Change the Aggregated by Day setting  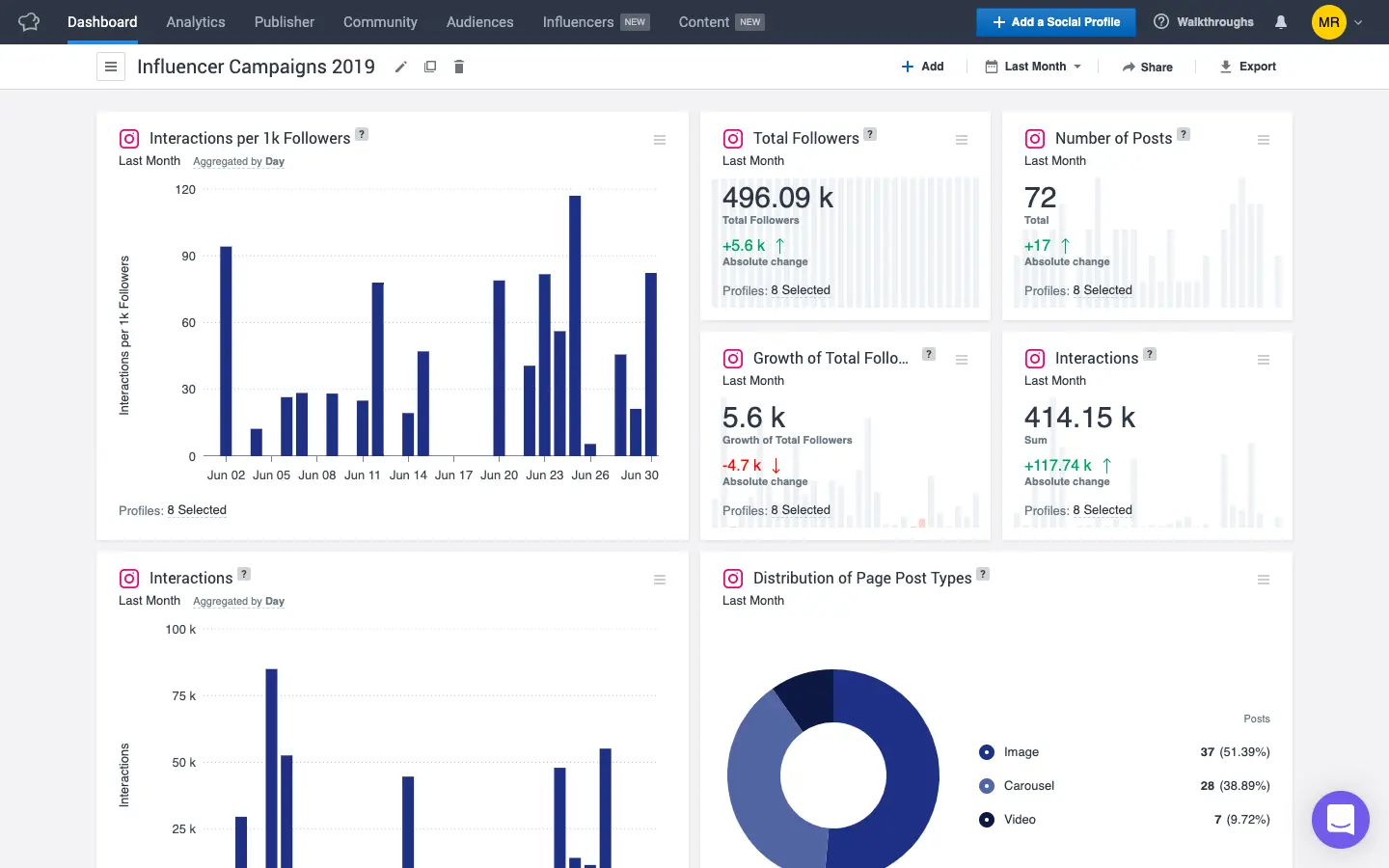238,162
